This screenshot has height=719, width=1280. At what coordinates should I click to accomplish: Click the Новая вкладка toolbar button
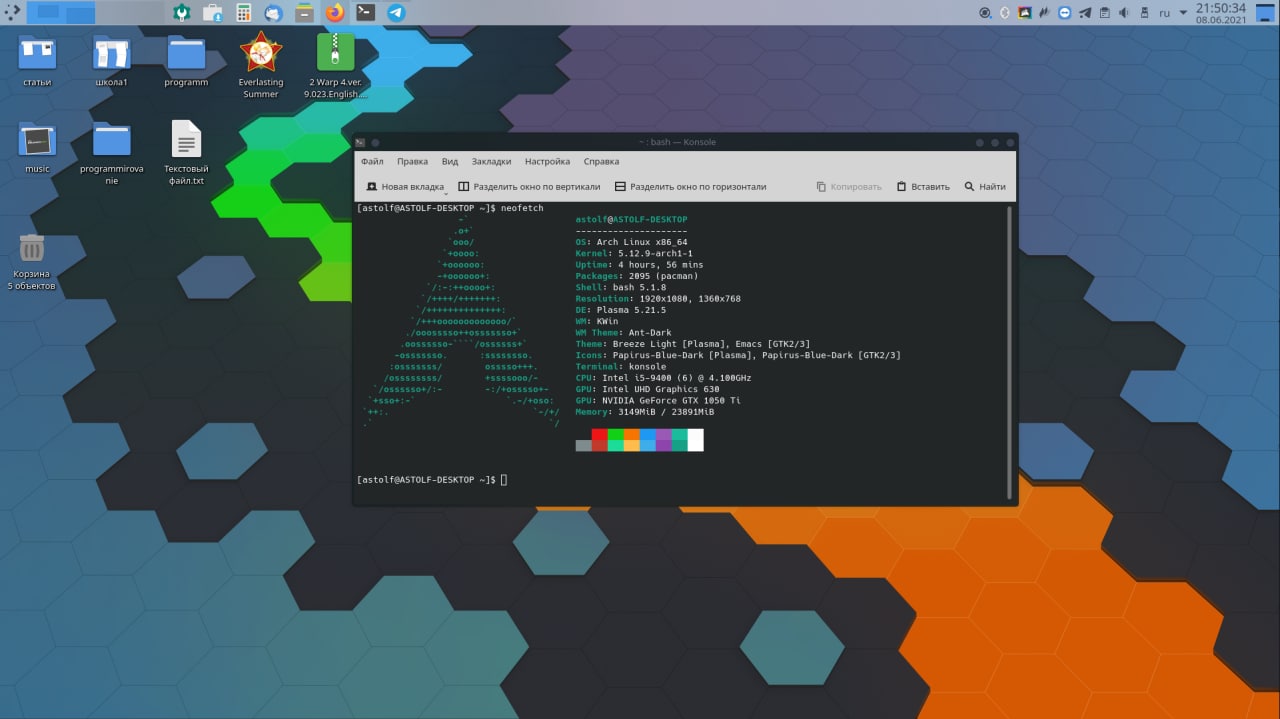[x=405, y=187]
